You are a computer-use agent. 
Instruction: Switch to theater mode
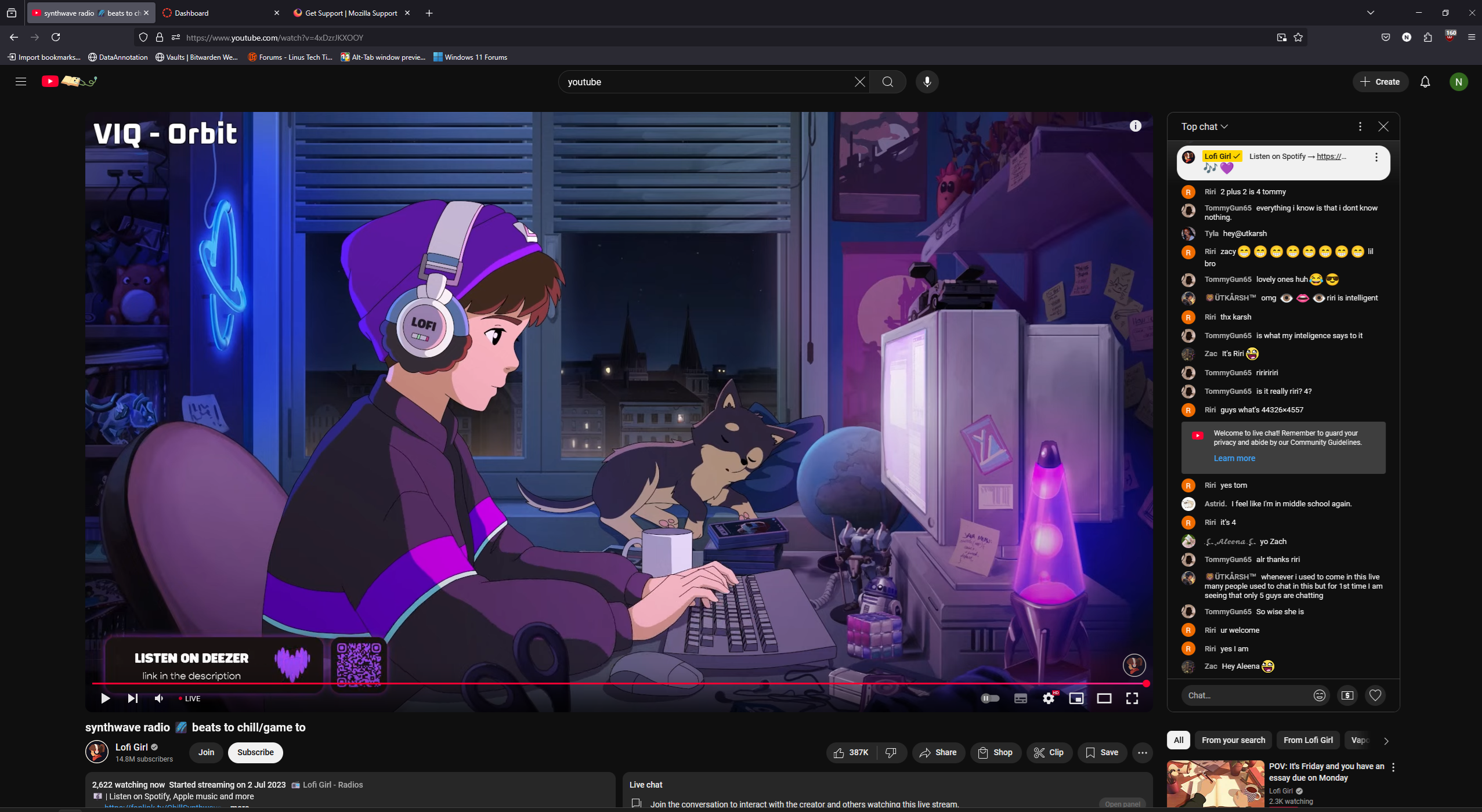(1104, 698)
